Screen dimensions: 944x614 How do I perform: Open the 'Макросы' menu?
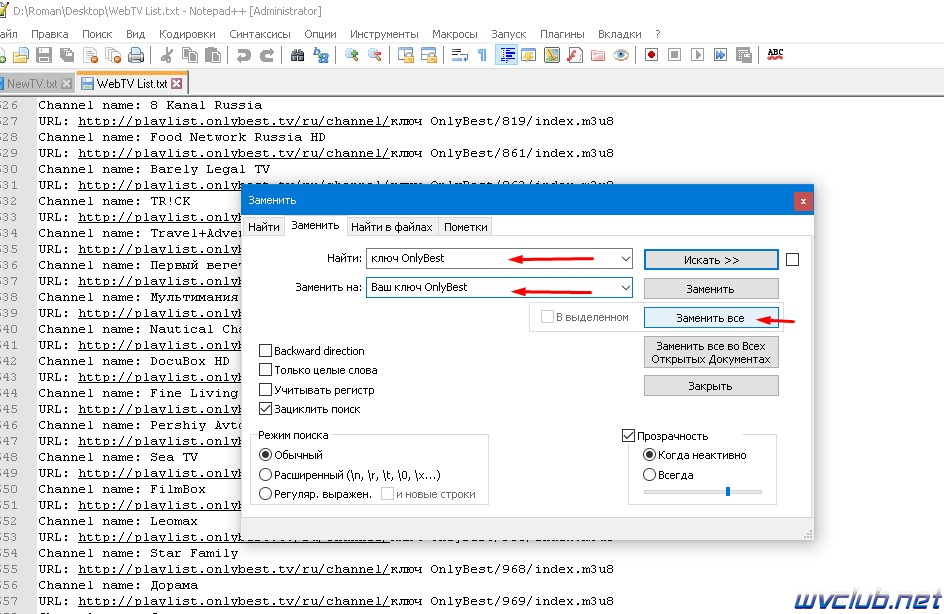click(x=455, y=34)
